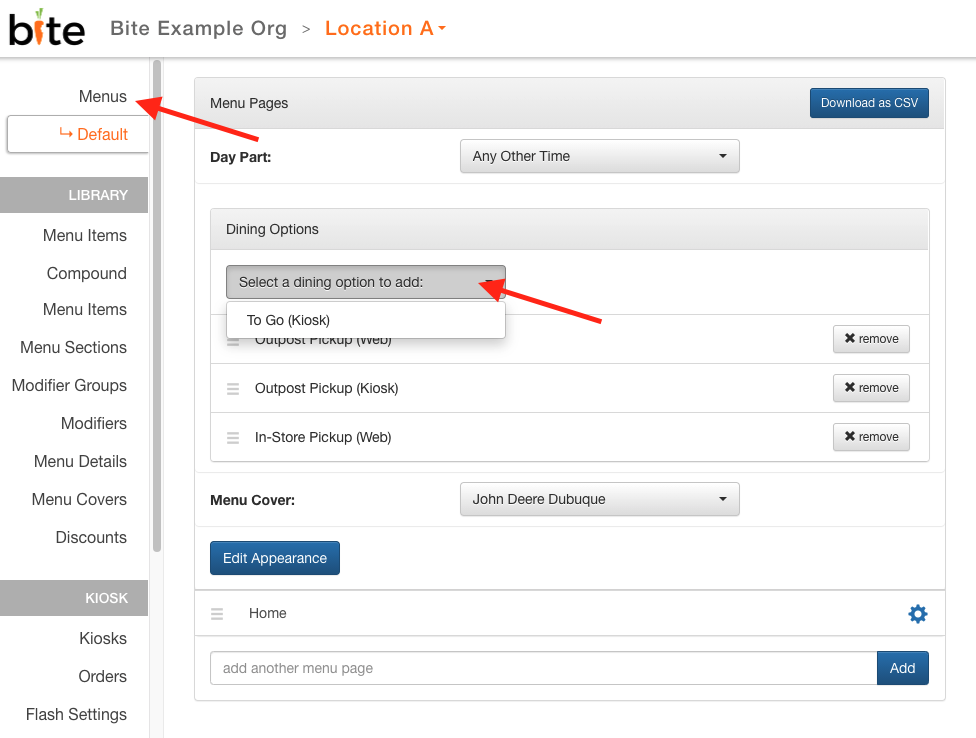Expand the Select a dining option dropdown
The height and width of the screenshot is (738, 976).
(365, 283)
